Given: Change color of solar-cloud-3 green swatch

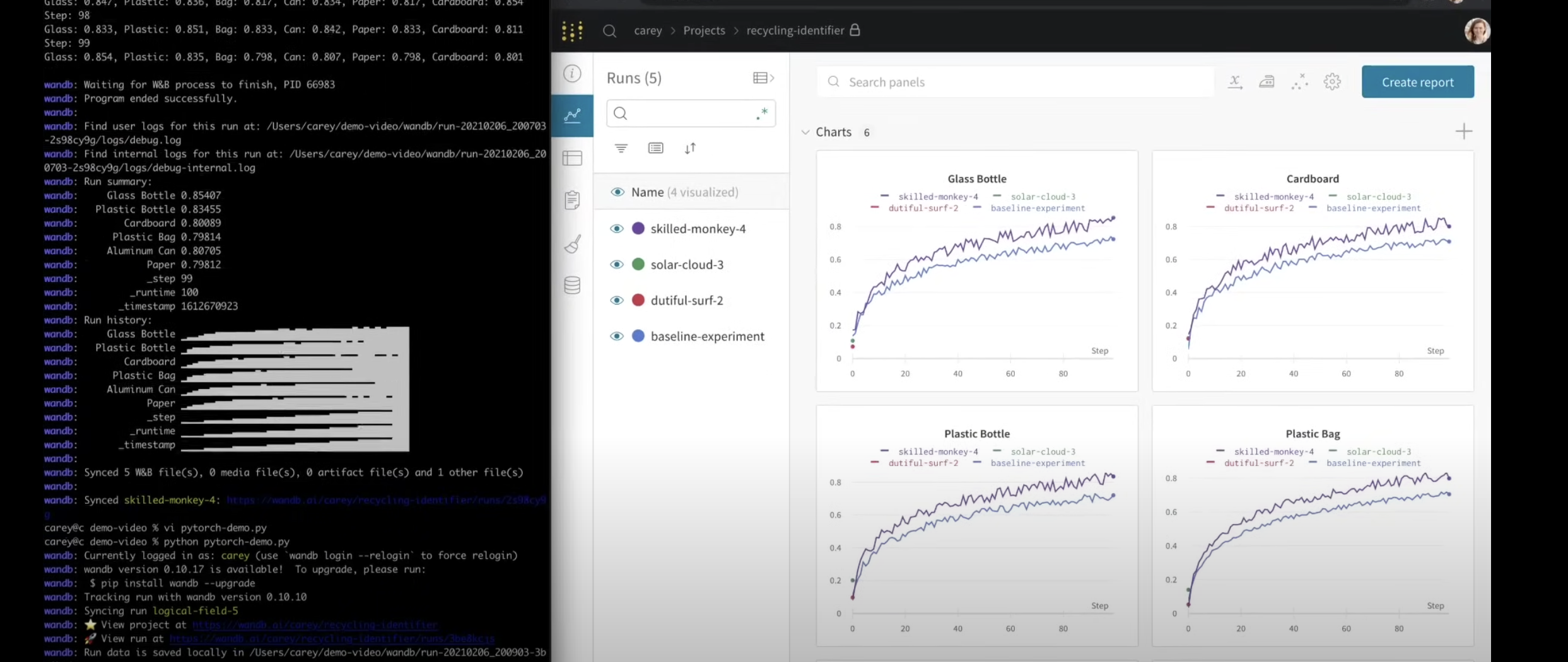Looking at the screenshot, I should 638,264.
